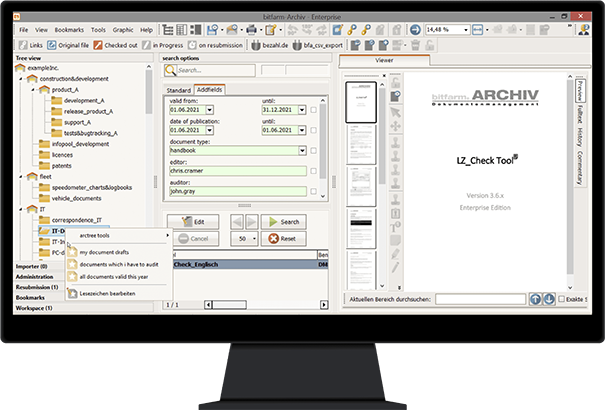Toggle the In Progress filter
This screenshot has height=410, width=605.
click(x=162, y=45)
